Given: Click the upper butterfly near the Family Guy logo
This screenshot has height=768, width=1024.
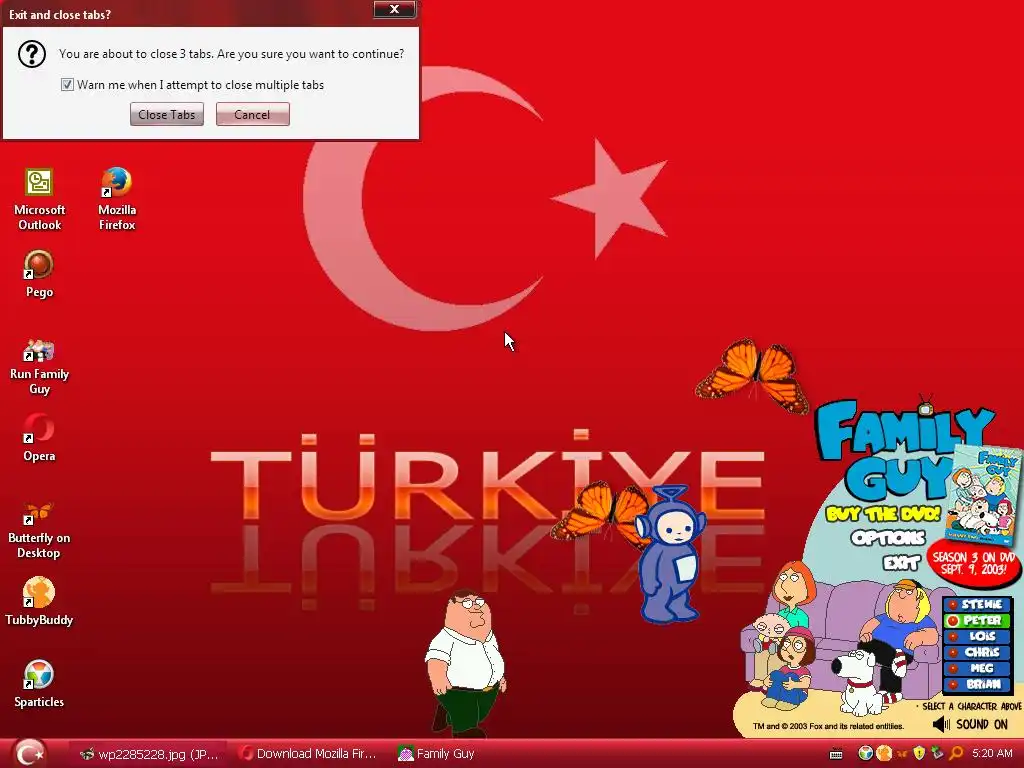Looking at the screenshot, I should 753,376.
